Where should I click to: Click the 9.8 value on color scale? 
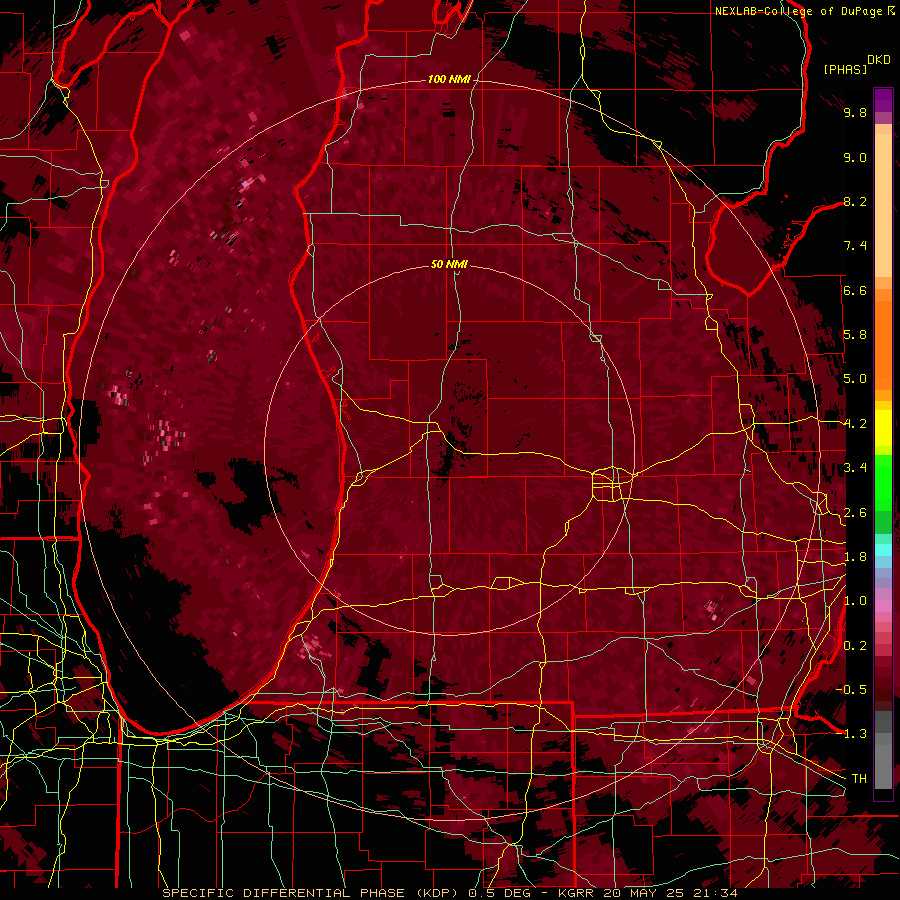855,112
